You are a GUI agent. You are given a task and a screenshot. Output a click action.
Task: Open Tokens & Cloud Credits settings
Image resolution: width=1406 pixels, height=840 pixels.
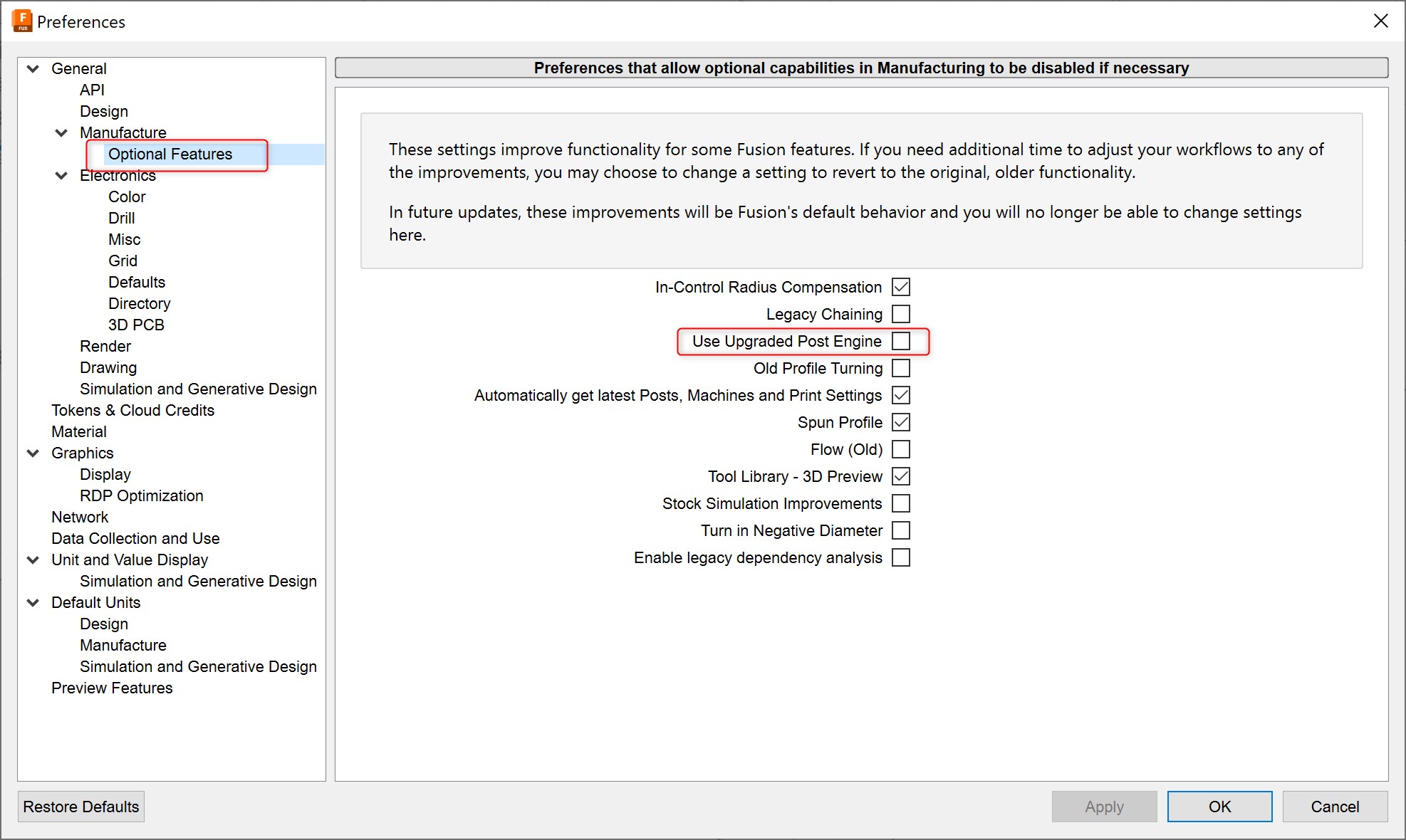pyautogui.click(x=132, y=410)
